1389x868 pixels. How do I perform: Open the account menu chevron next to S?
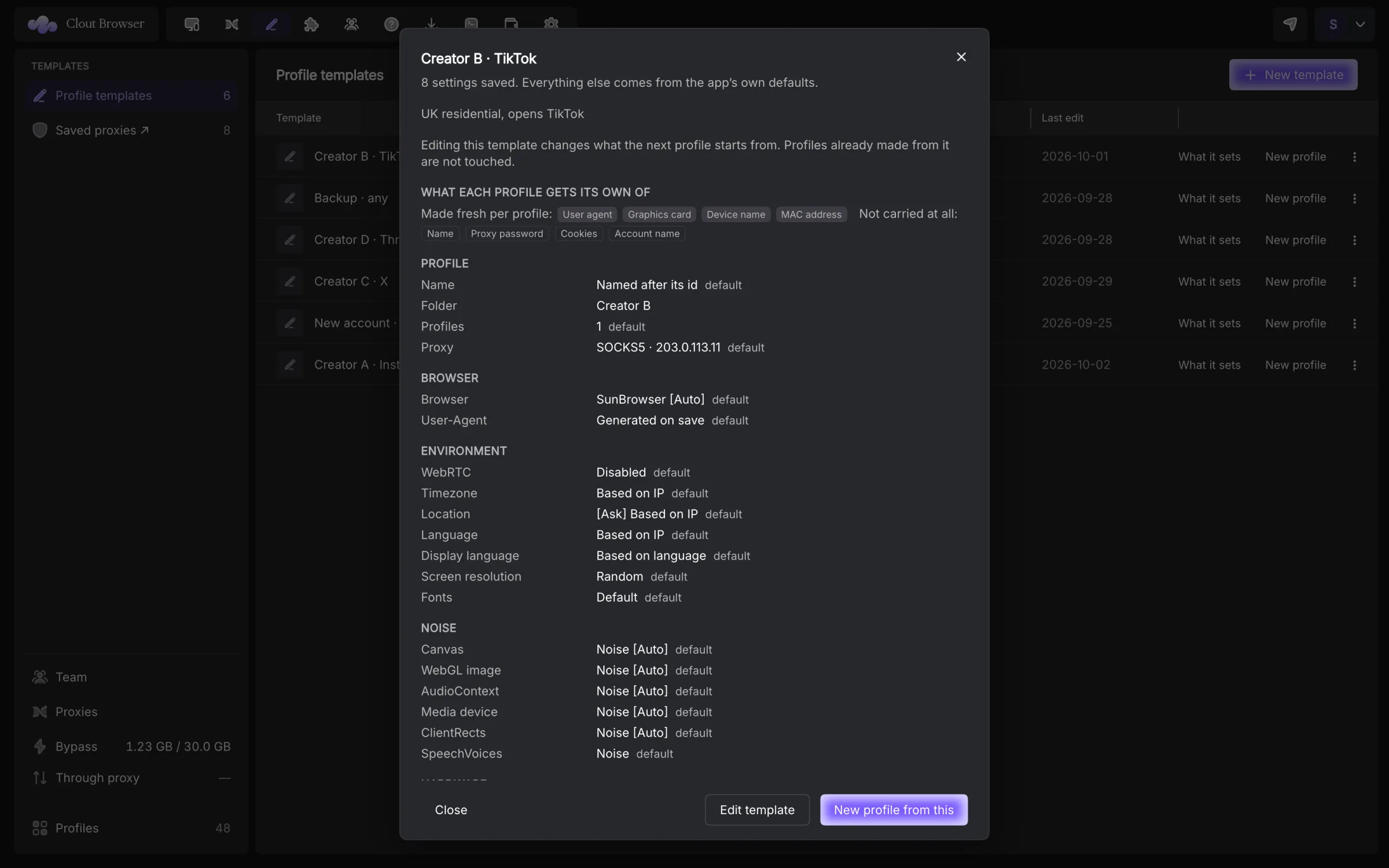(1361, 24)
